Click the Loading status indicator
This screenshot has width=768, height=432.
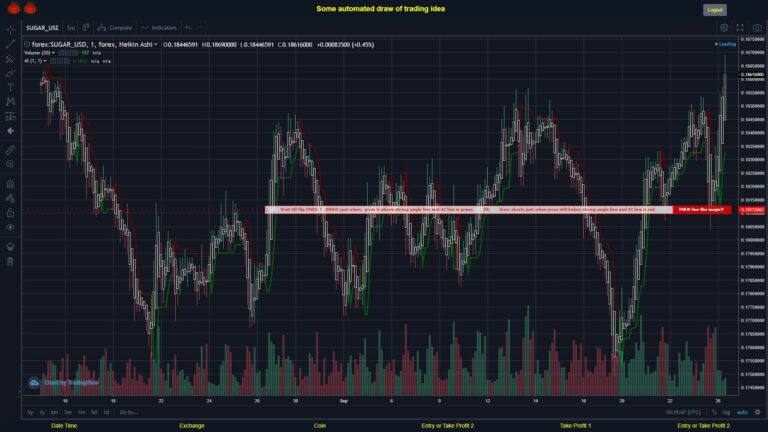pos(725,44)
